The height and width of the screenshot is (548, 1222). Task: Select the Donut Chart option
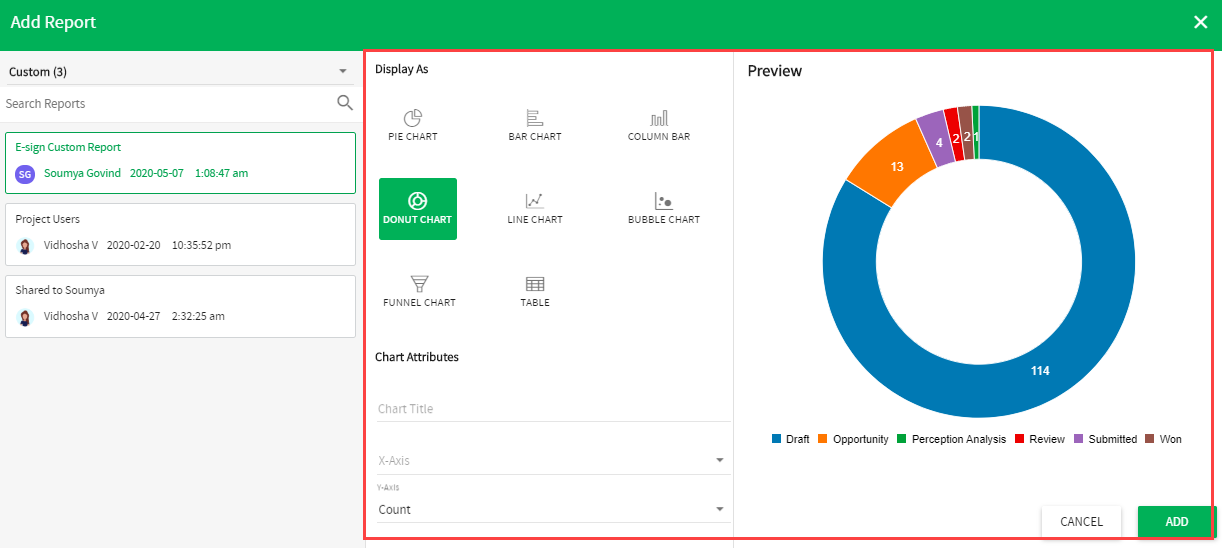(x=417, y=209)
